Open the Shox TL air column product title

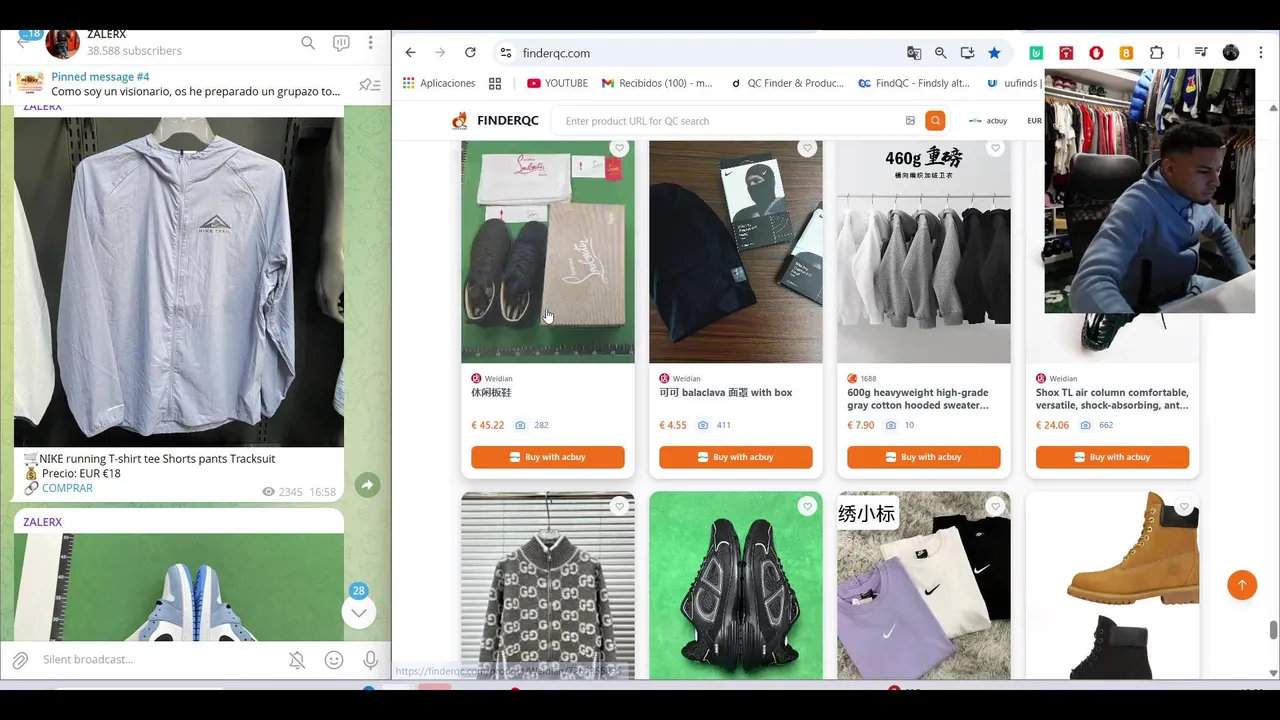point(1112,399)
